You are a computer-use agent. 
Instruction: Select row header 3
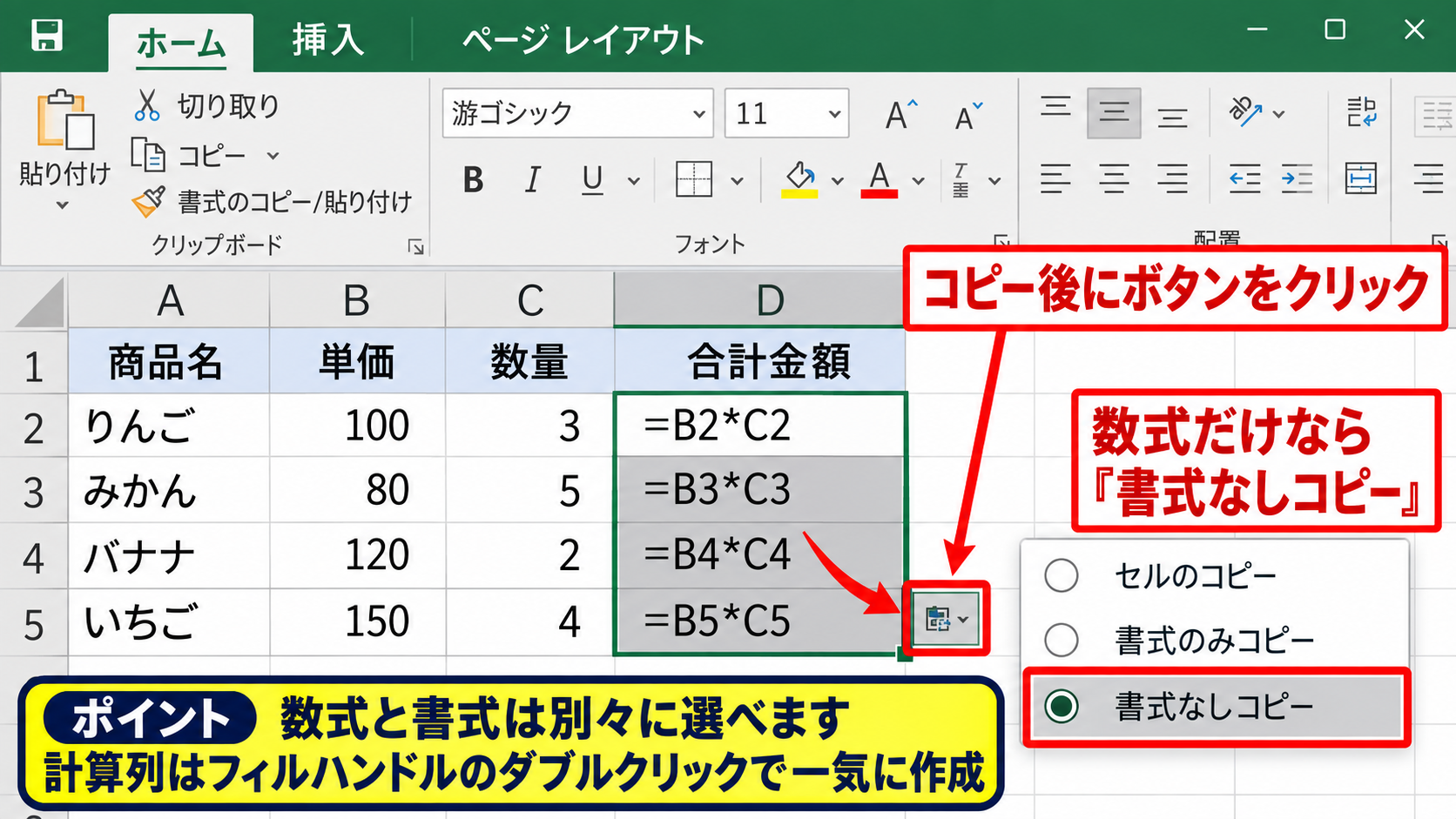point(34,491)
